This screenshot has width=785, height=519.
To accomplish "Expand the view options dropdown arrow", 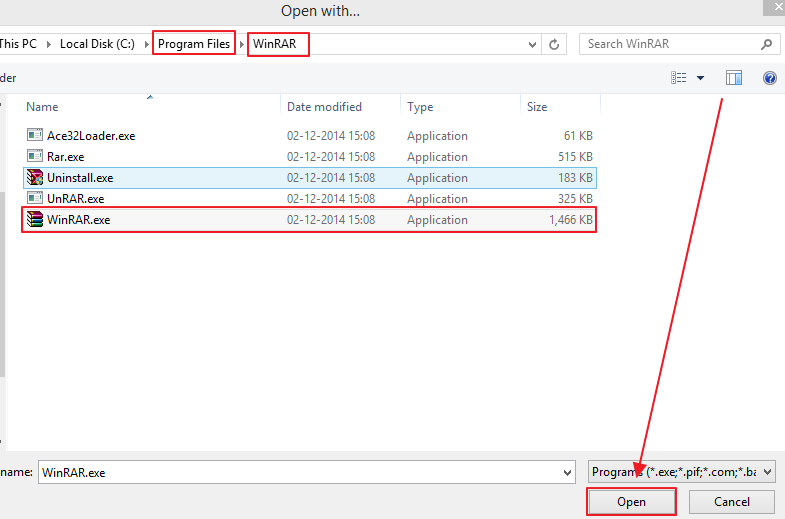I will point(700,78).
